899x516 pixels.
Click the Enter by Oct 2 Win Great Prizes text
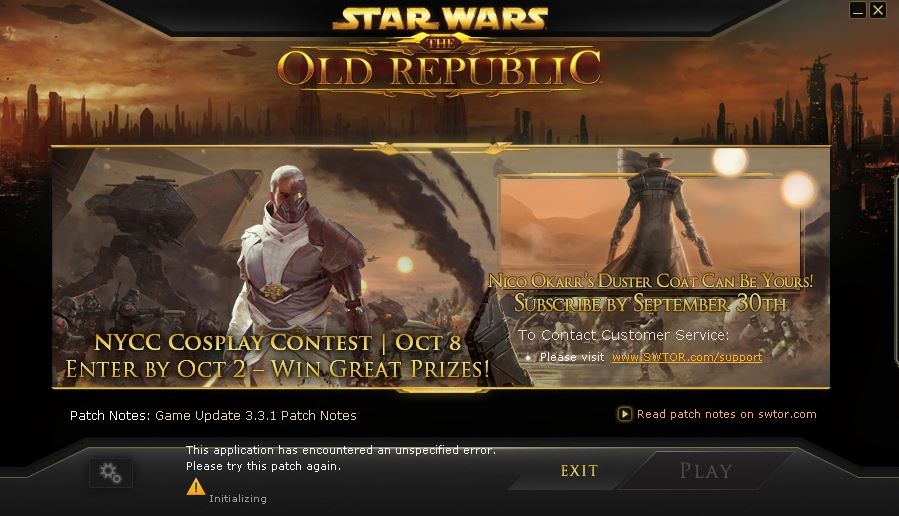pyautogui.click(x=277, y=369)
